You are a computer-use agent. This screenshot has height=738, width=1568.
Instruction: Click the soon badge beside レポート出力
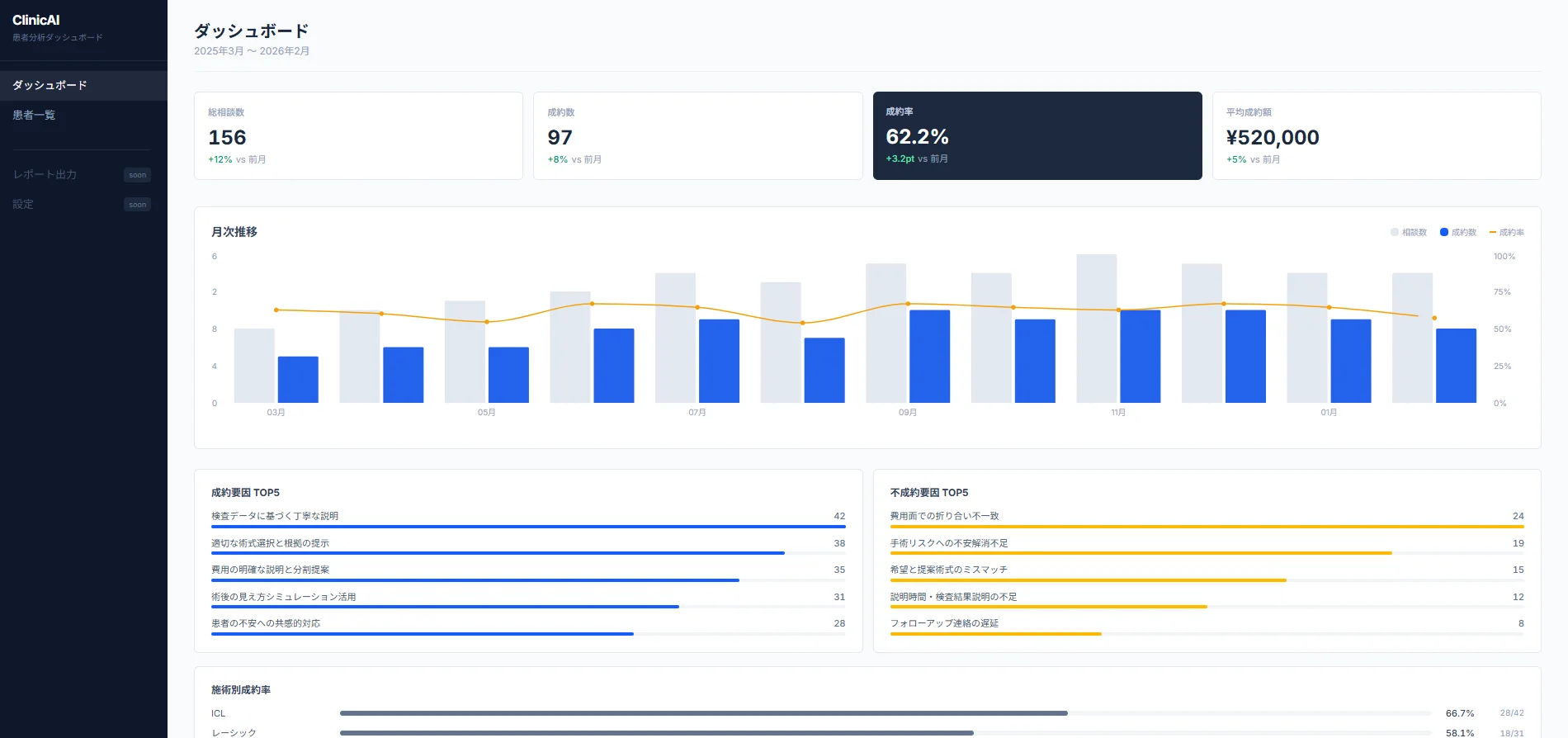pyautogui.click(x=137, y=175)
